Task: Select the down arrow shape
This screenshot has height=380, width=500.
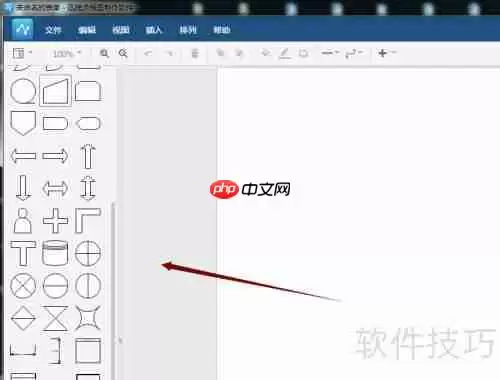Action: (x=23, y=188)
